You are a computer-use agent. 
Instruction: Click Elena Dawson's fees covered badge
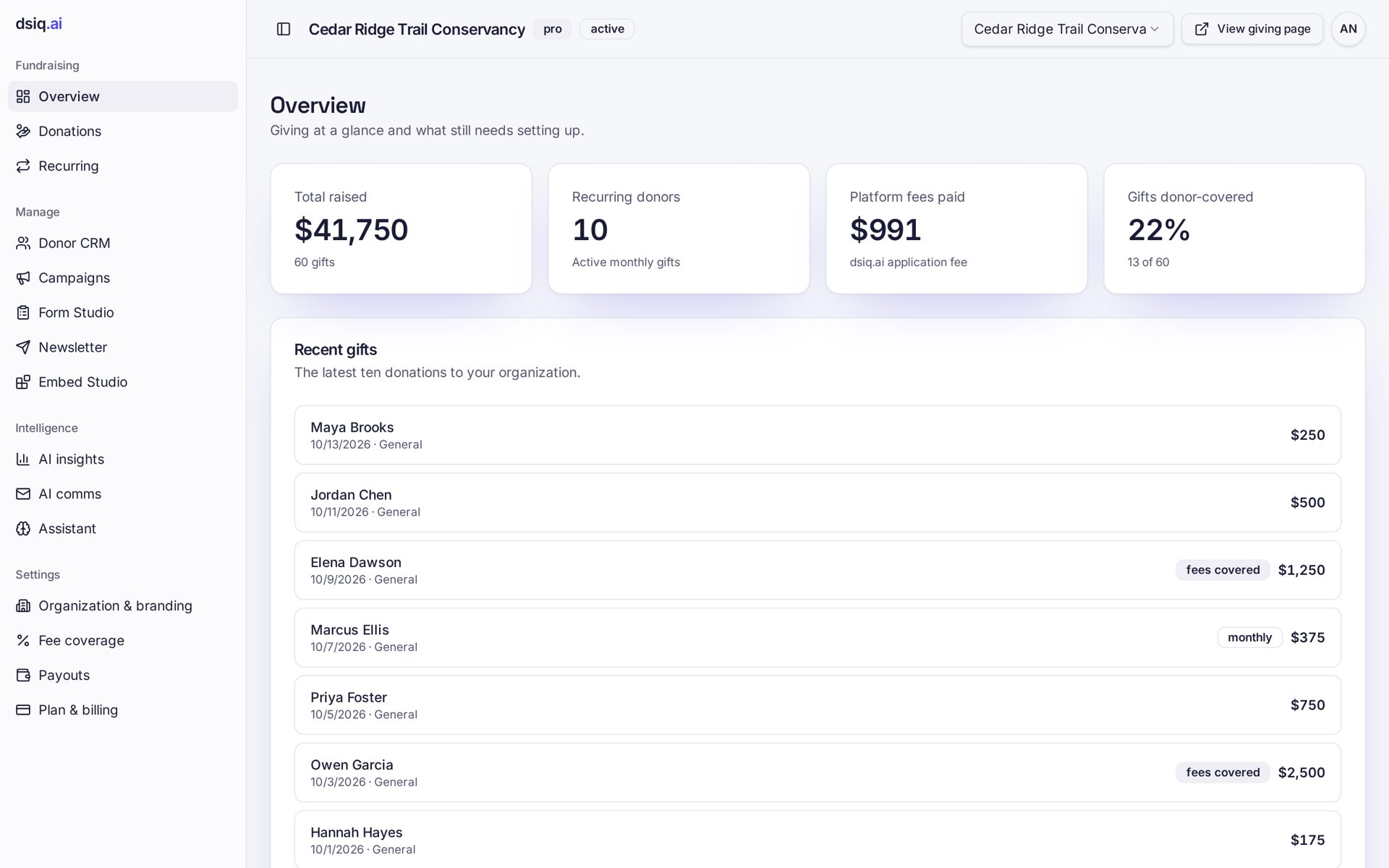click(x=1223, y=570)
